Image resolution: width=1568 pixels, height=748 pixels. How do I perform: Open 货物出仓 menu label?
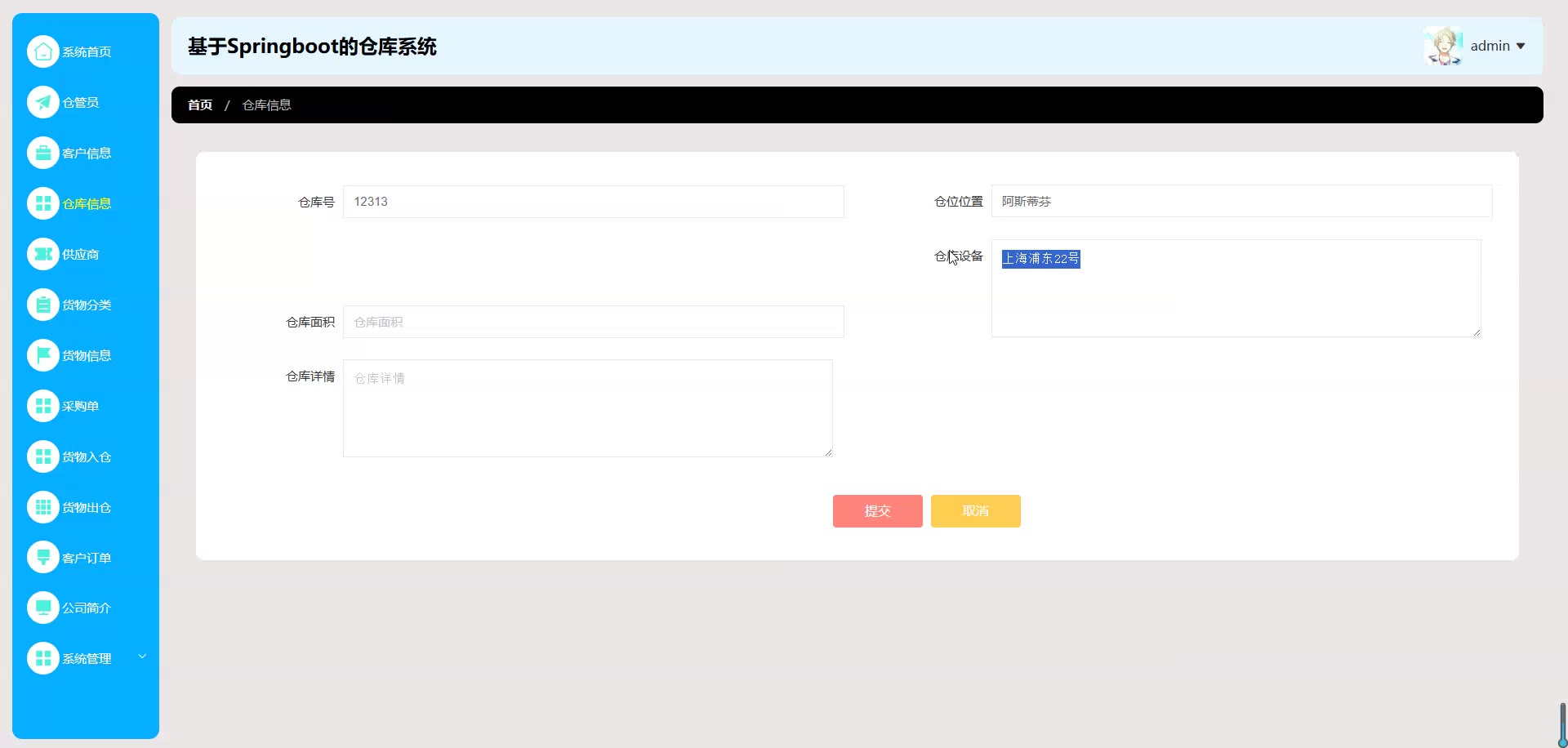(87, 507)
